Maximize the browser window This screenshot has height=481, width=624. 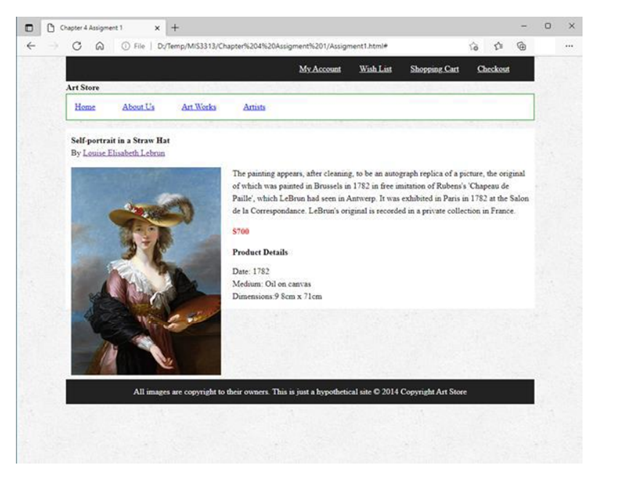pyautogui.click(x=548, y=26)
